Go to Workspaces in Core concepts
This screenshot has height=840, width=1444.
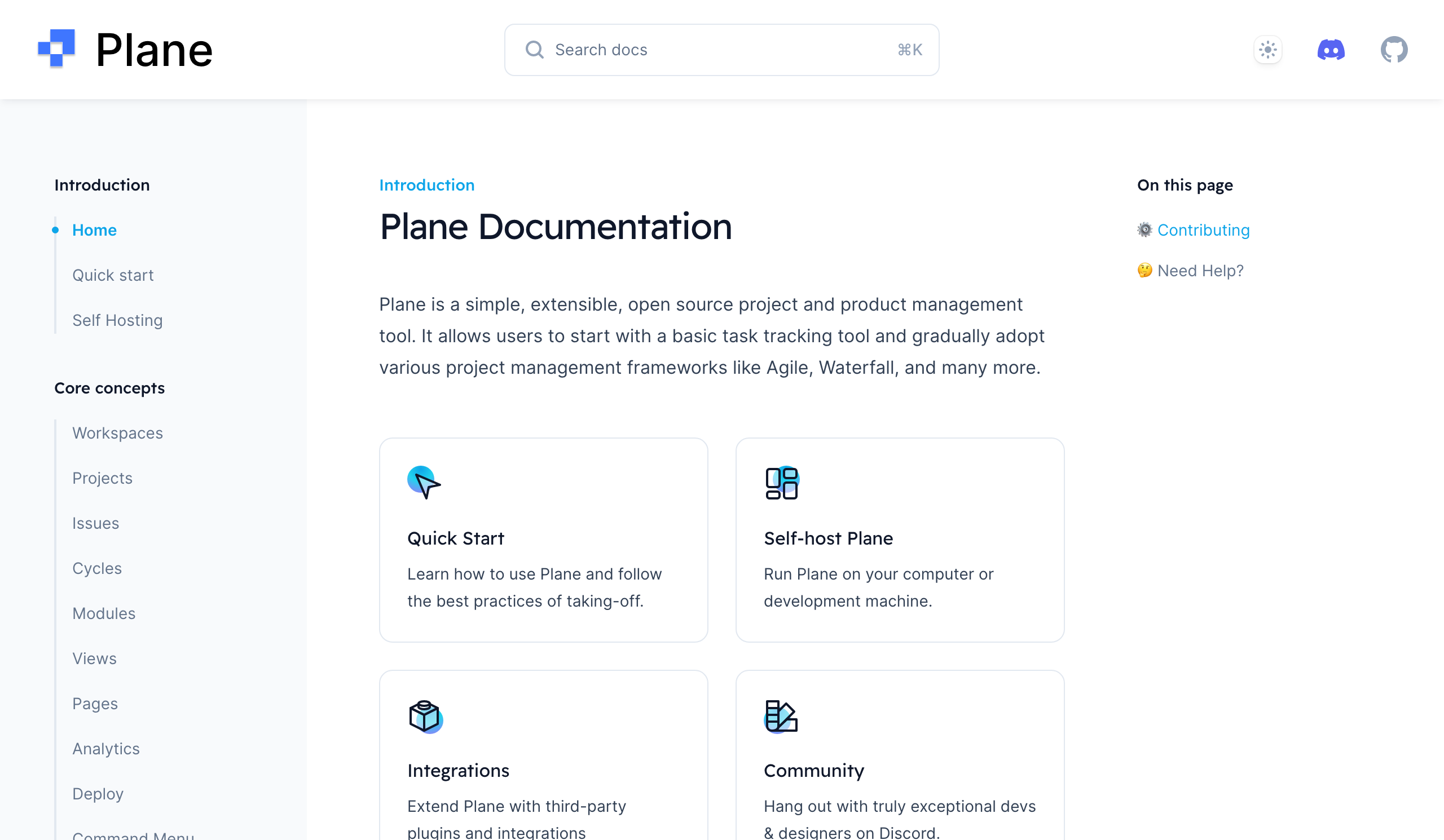117,434
